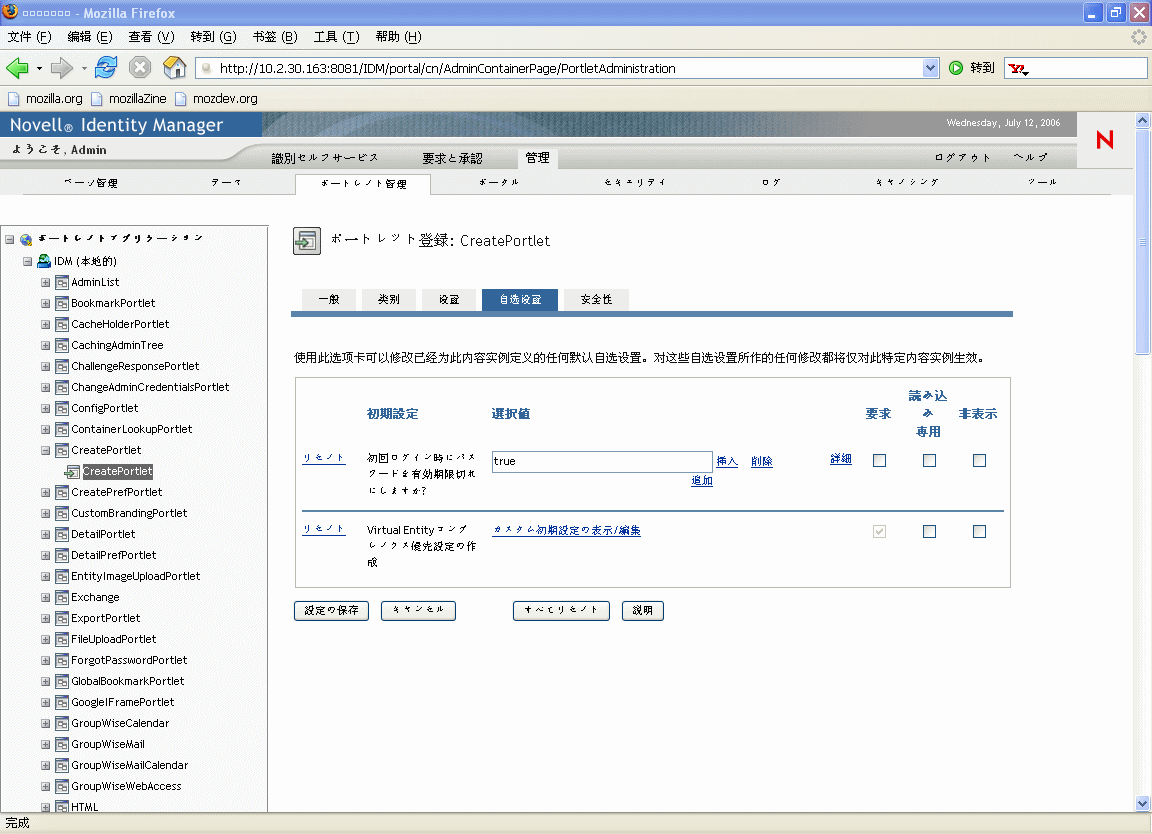Check 読み込み専用 for the Virtual Entity row

[929, 531]
